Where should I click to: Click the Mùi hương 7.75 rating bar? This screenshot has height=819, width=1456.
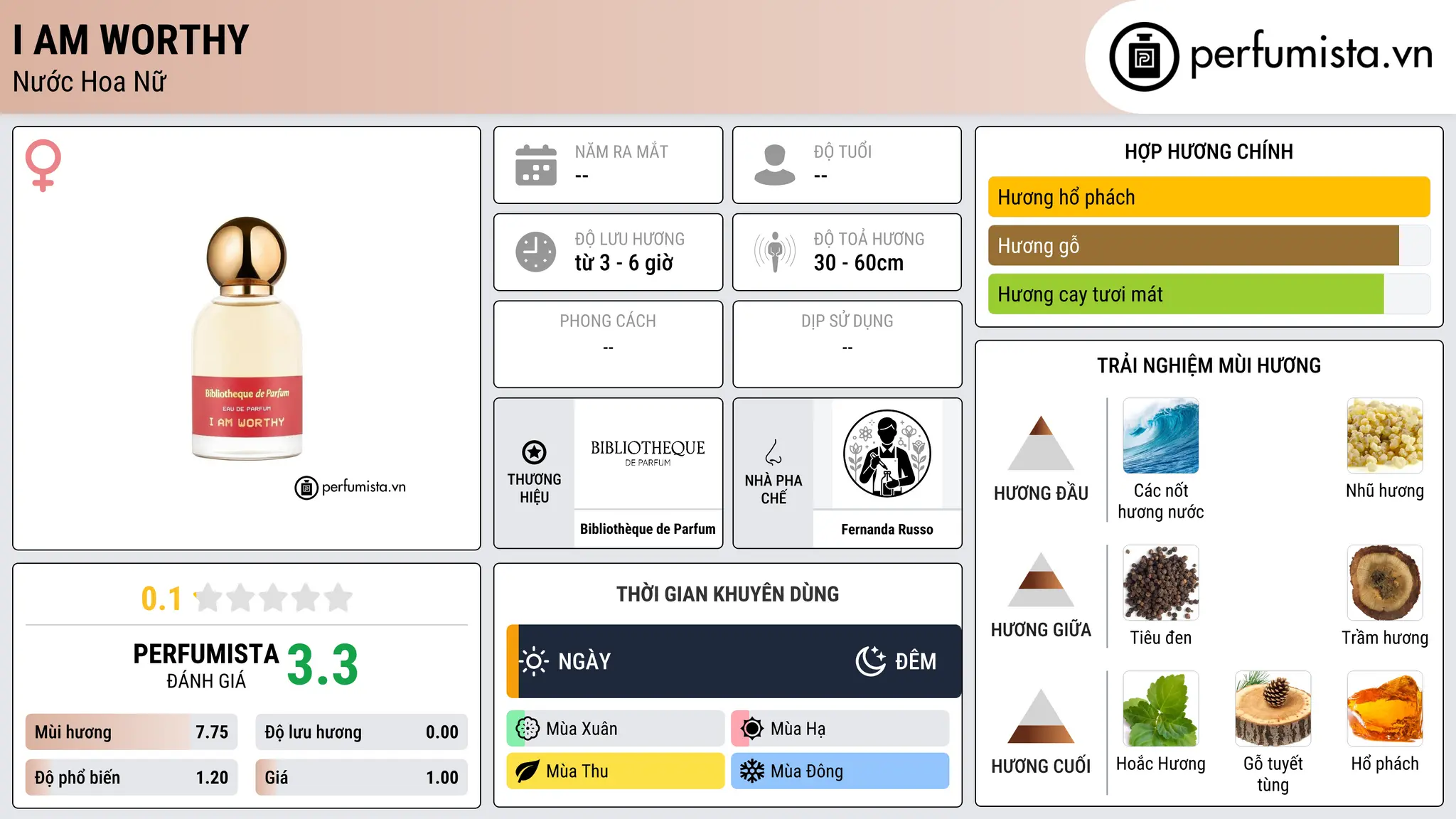pyautogui.click(x=132, y=732)
